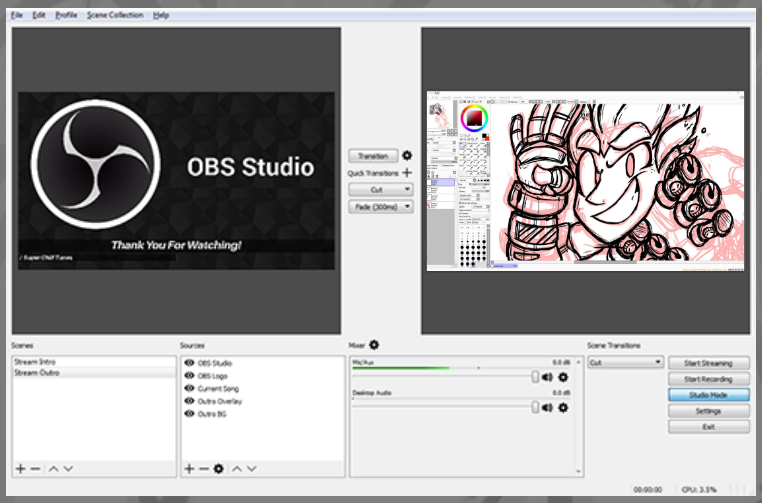Open source properties gear icon
Image resolution: width=762 pixels, height=503 pixels.
click(219, 468)
